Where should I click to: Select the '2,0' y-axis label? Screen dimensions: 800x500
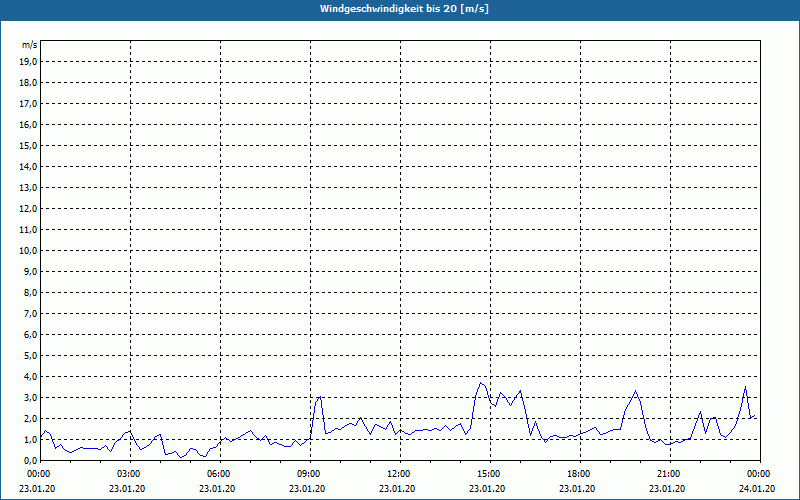pos(30,418)
